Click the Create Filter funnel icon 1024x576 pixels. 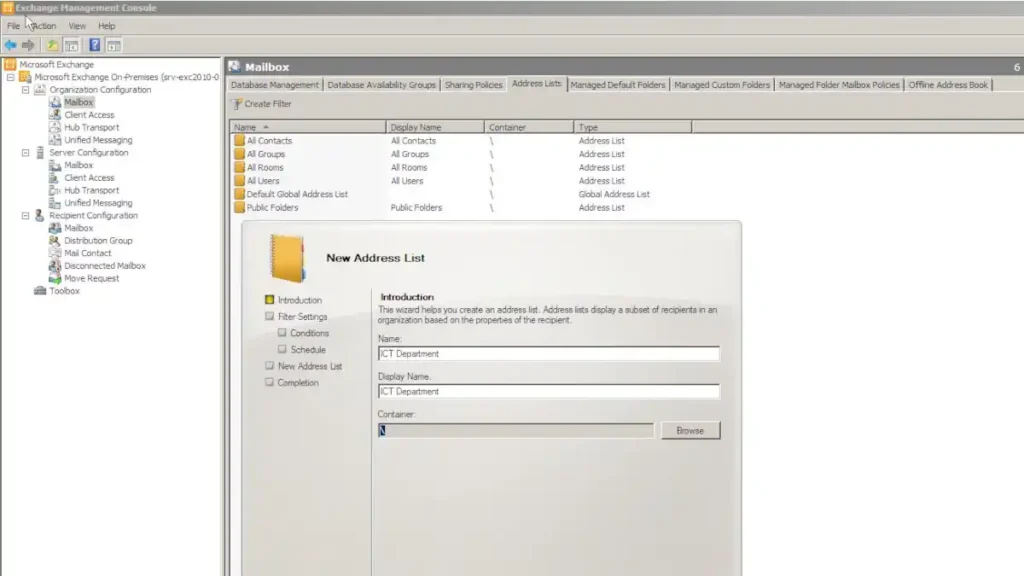[x=236, y=104]
